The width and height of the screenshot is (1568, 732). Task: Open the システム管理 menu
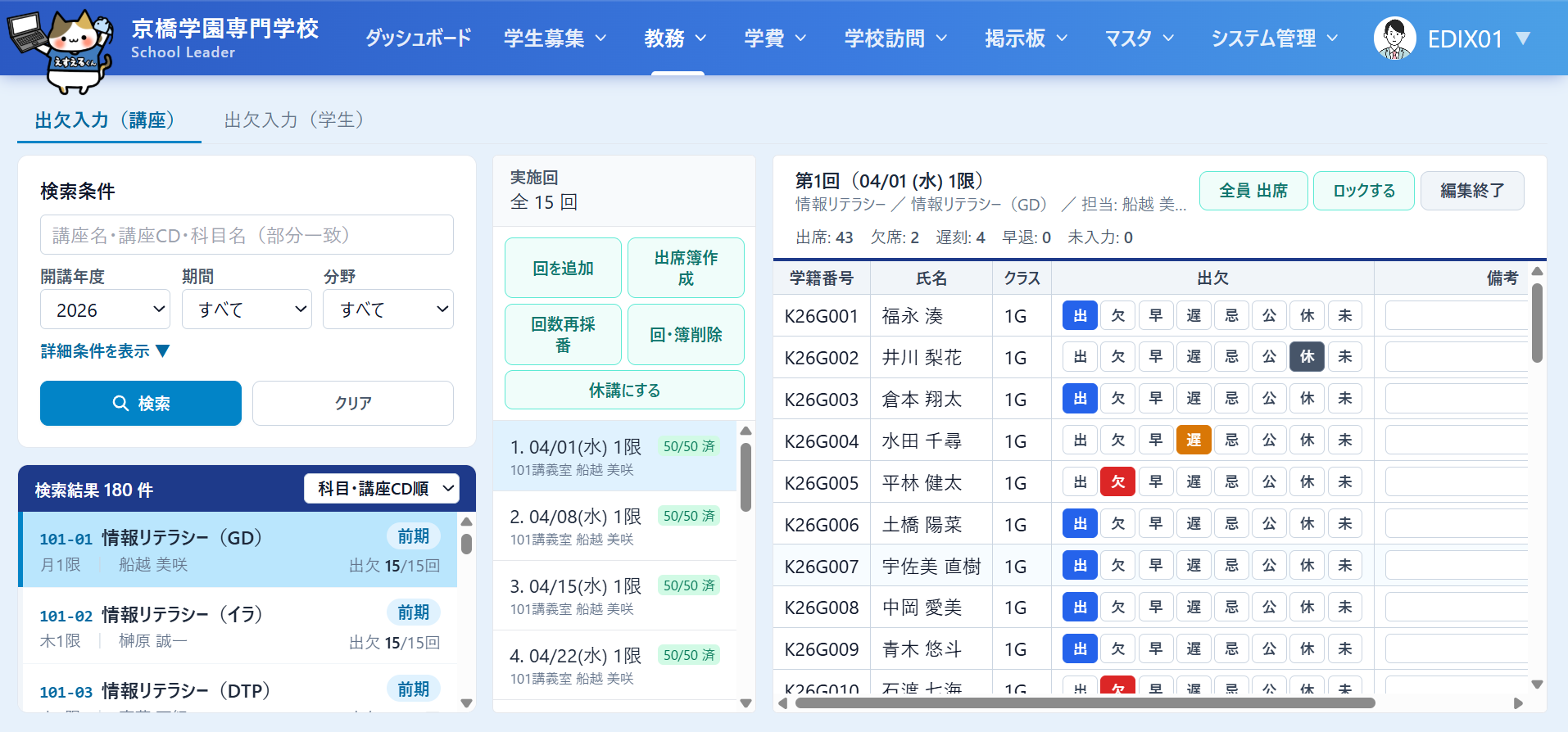click(x=1274, y=38)
